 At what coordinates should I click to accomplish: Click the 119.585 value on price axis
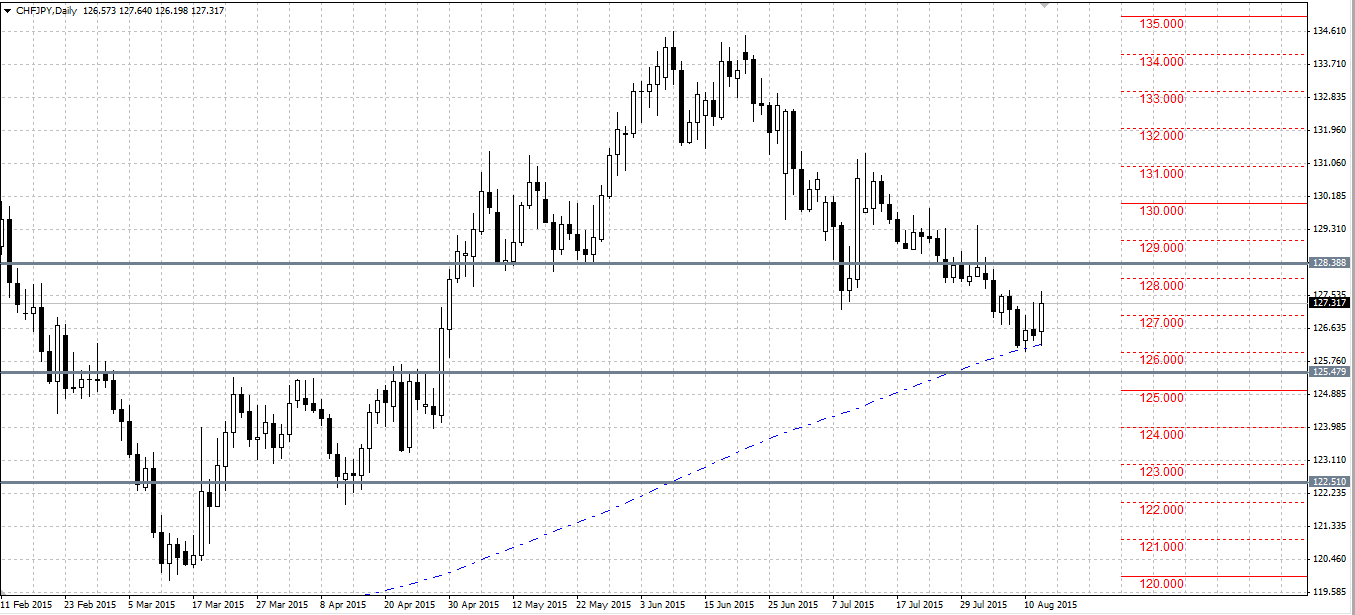click(1329, 591)
